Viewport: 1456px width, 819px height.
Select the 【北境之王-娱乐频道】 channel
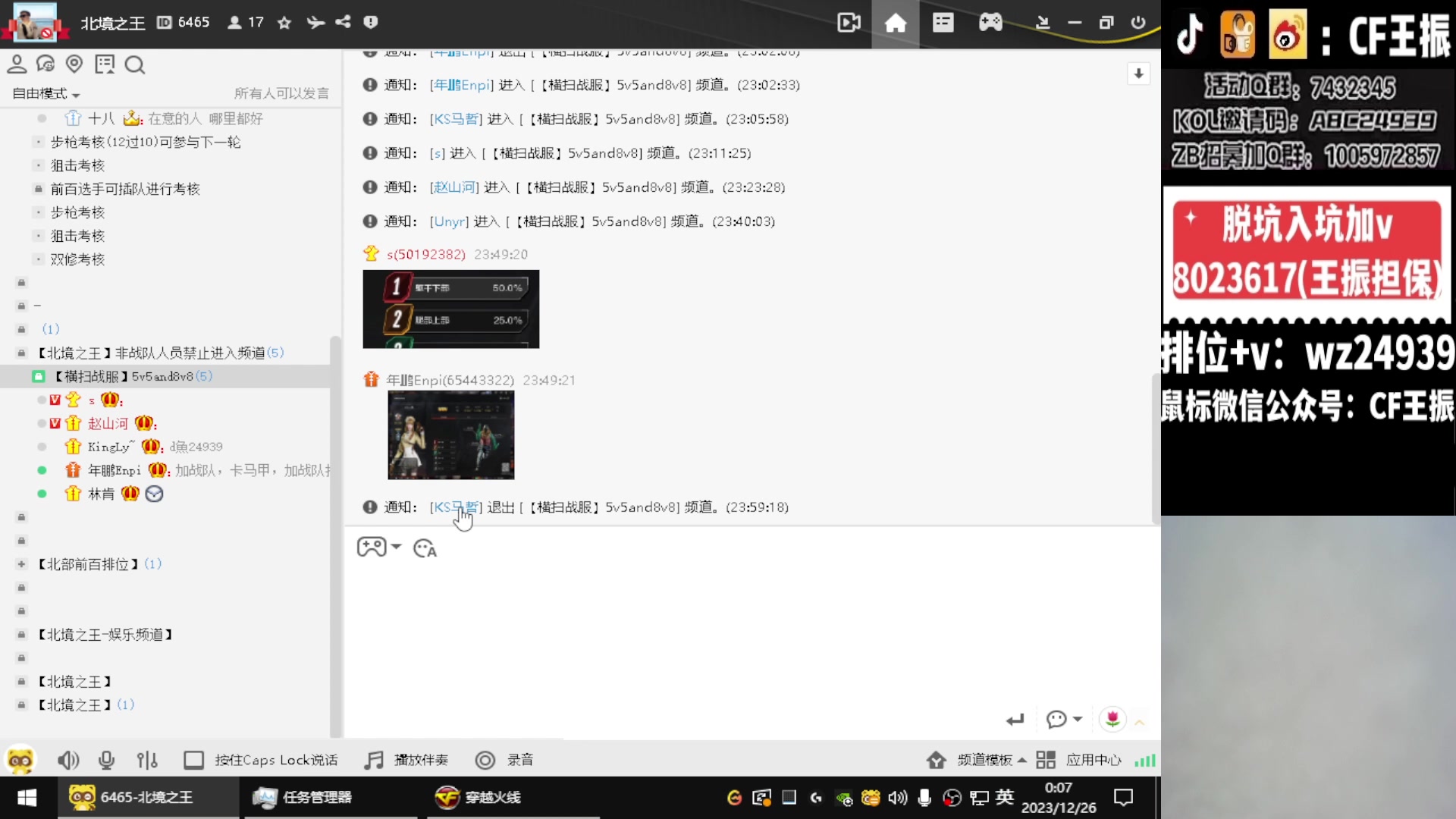(x=105, y=635)
